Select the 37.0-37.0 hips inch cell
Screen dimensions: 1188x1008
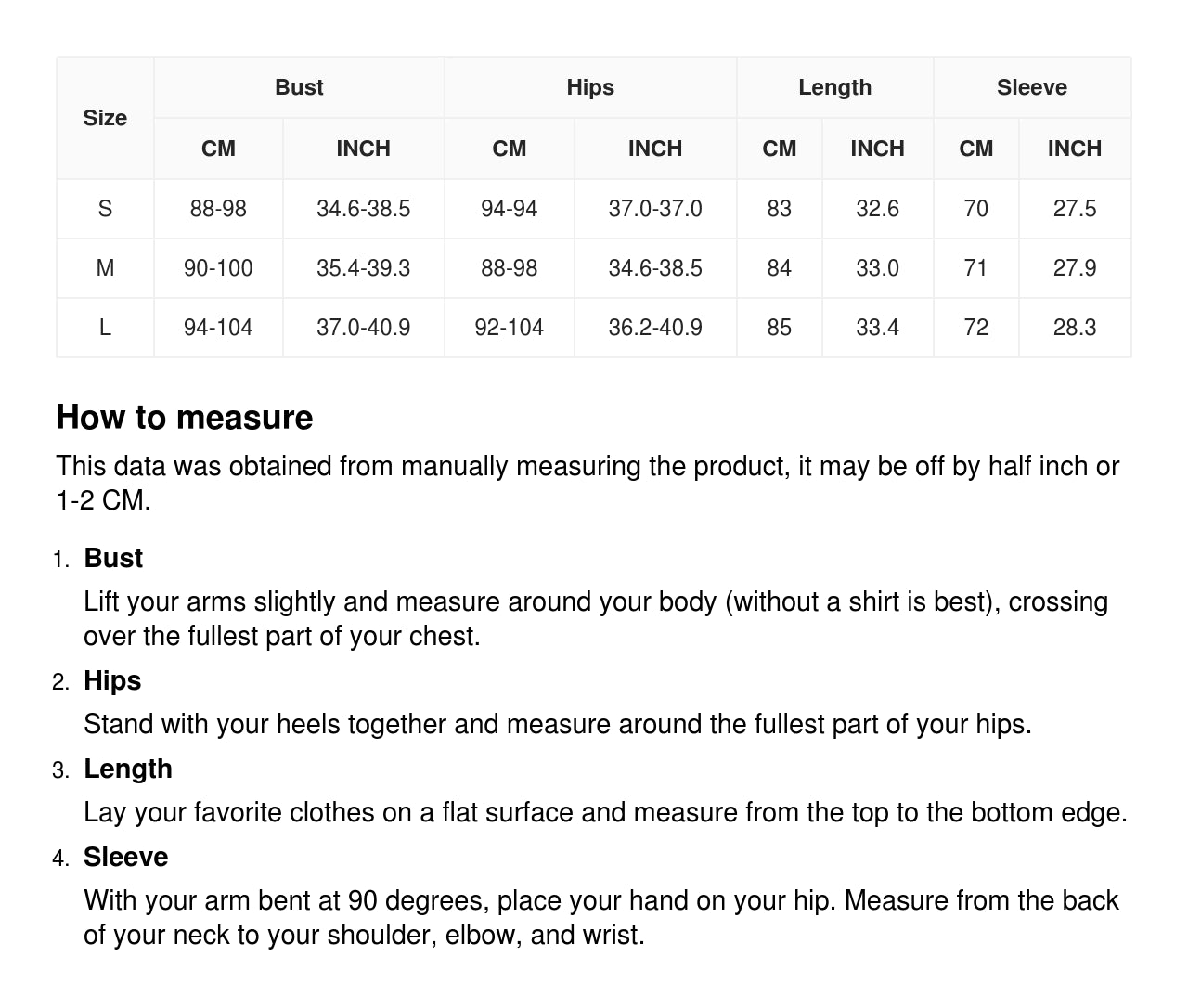click(655, 209)
